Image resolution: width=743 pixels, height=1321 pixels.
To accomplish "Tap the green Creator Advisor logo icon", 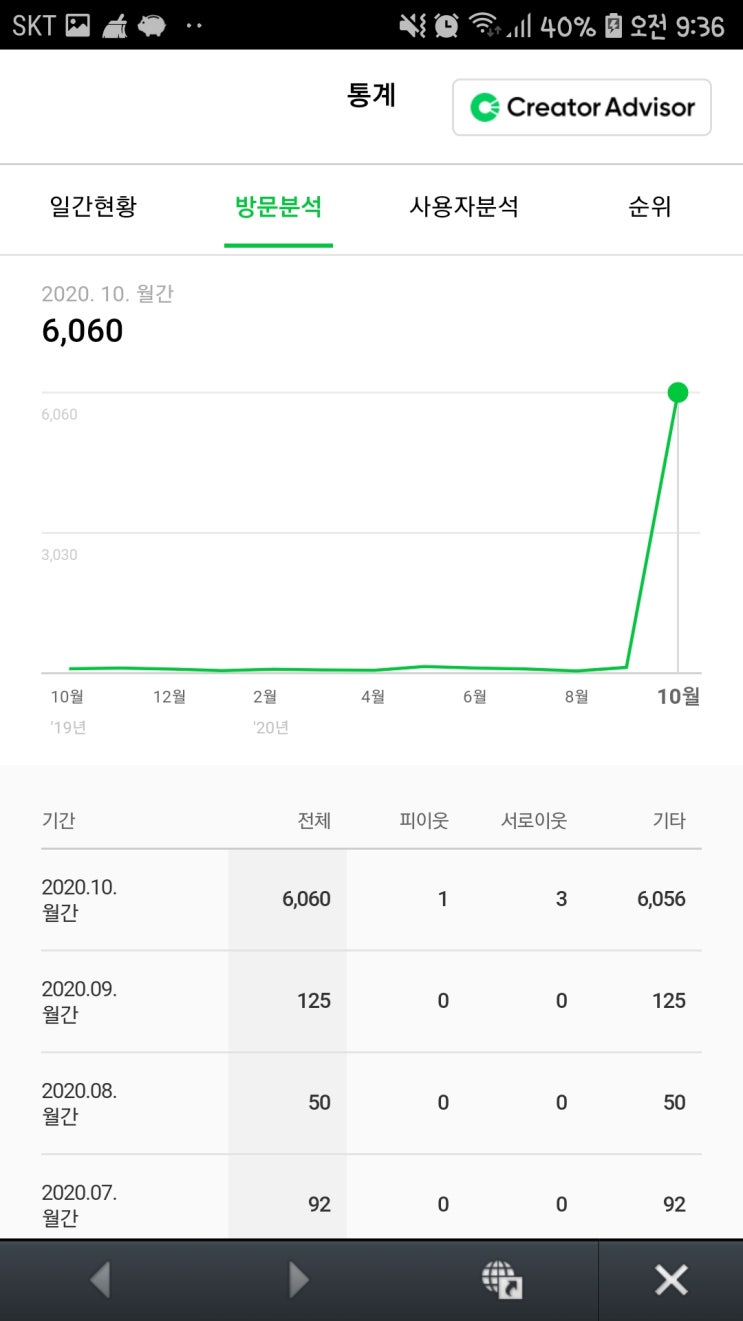I will click(x=485, y=107).
